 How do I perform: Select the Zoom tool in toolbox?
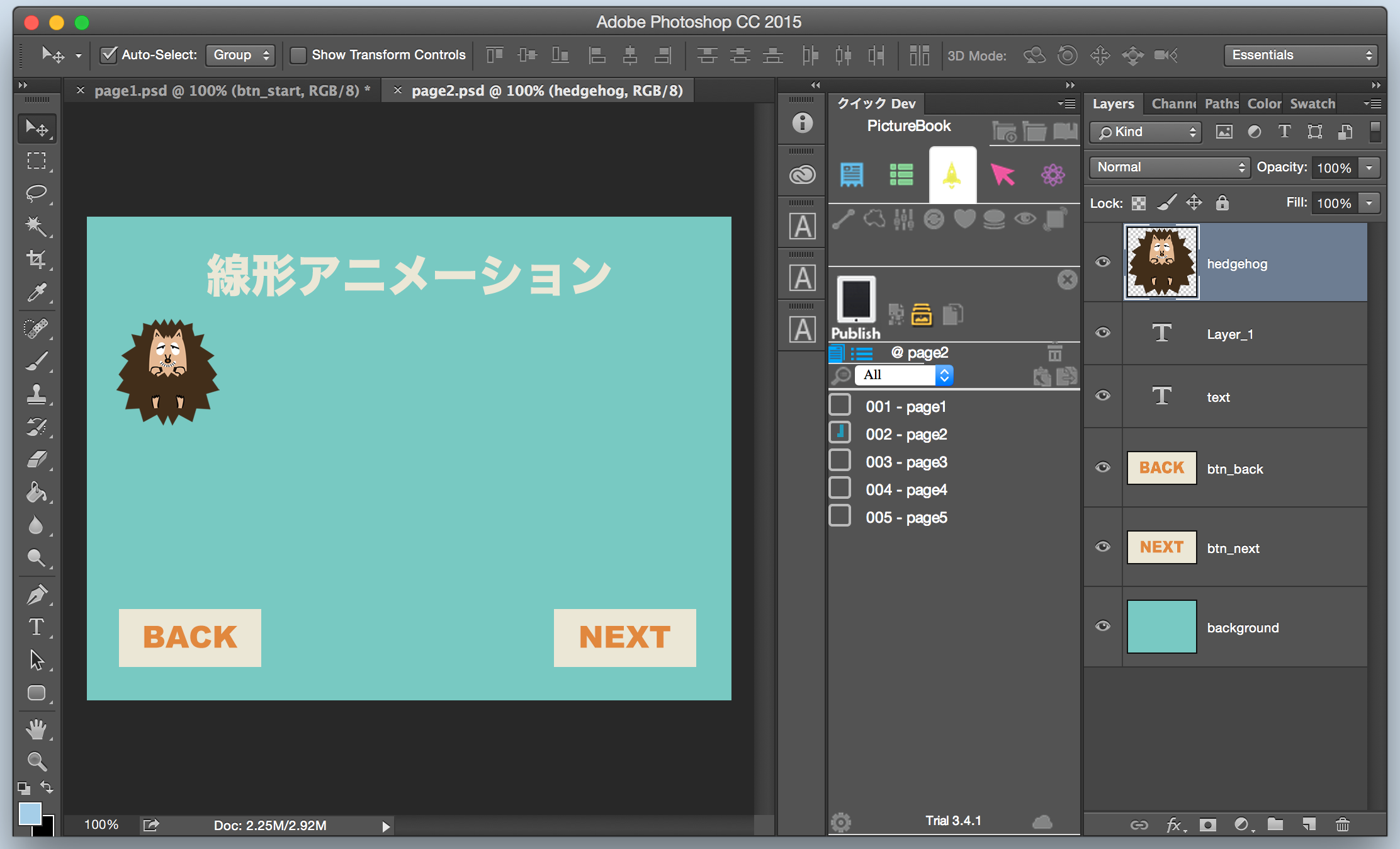37,762
